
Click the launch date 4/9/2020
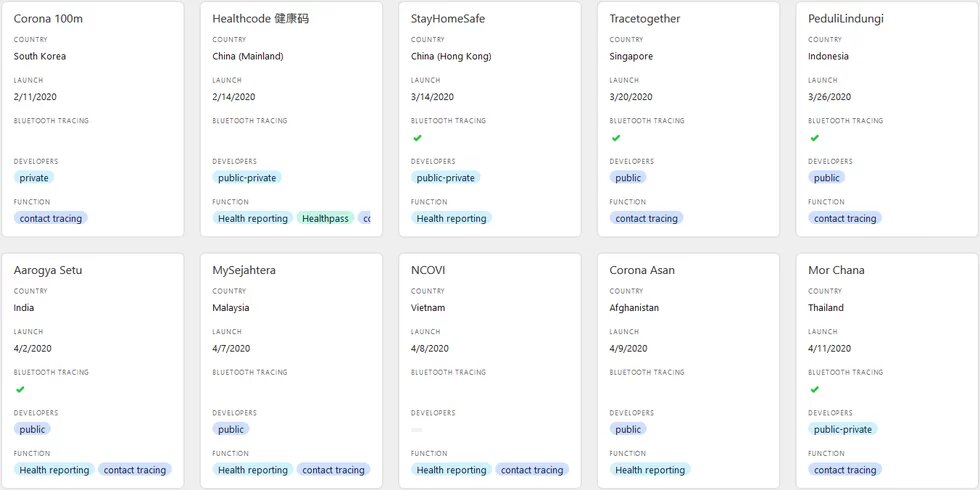click(629, 348)
